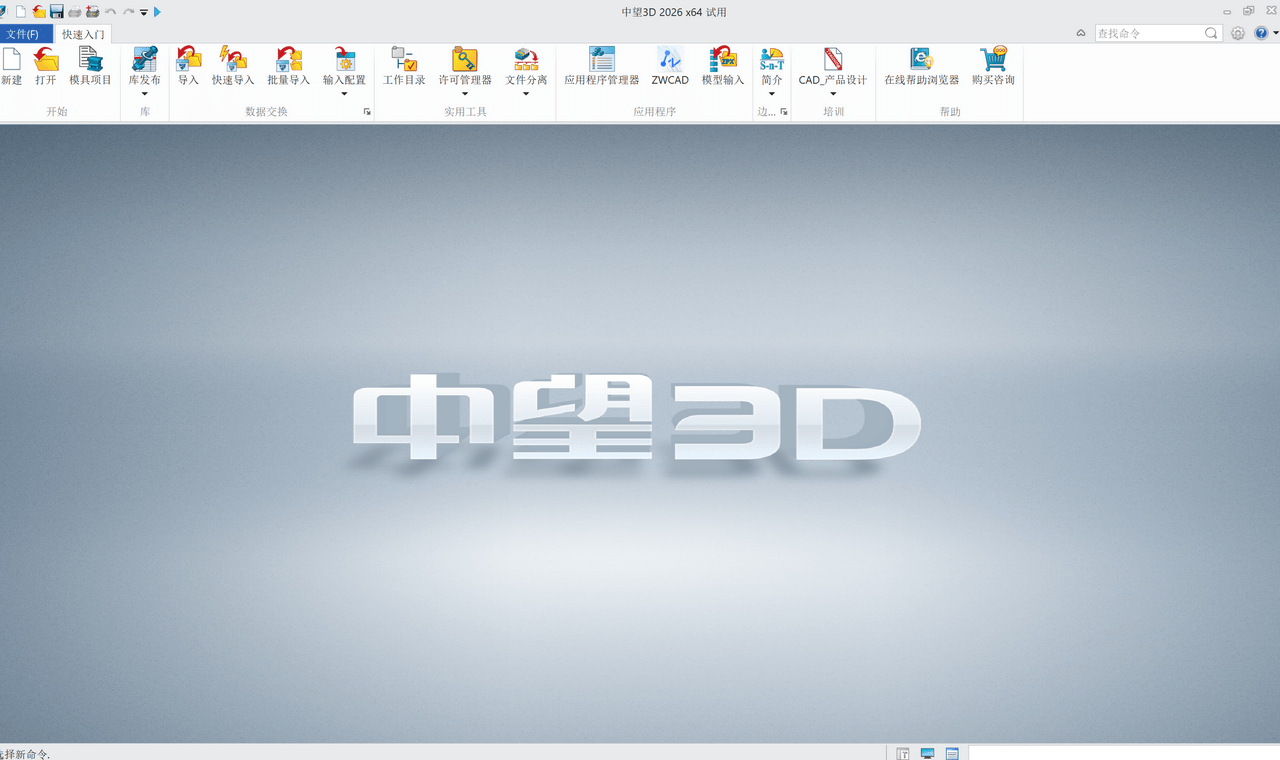
Task: Toggle ribbon collapse with the up-arrow
Action: click(x=1081, y=33)
